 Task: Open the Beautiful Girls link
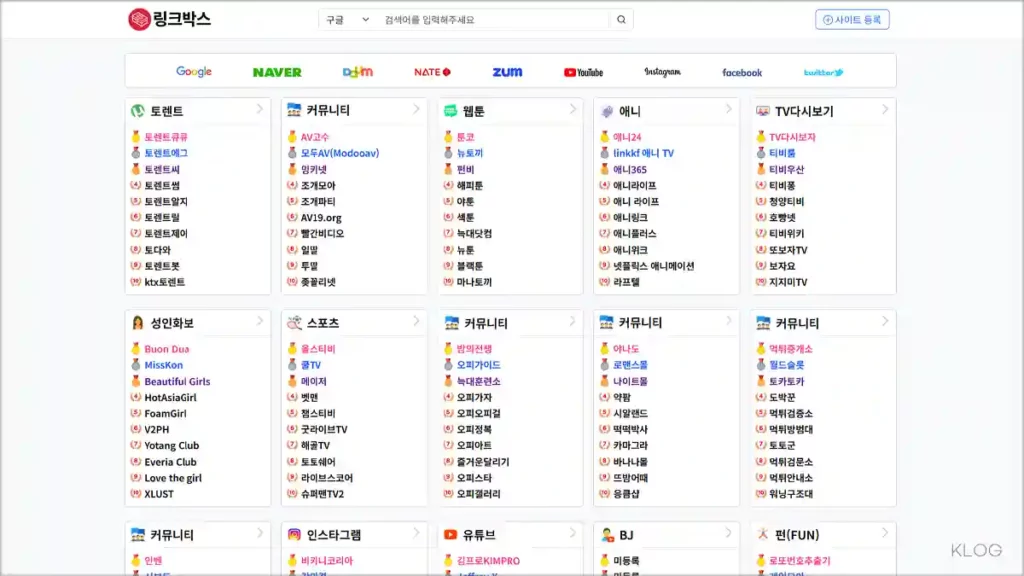tap(177, 381)
